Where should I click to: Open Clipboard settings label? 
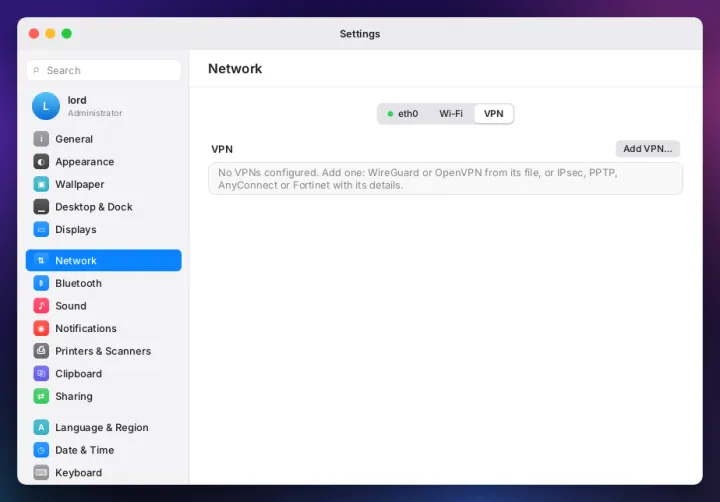(x=79, y=374)
